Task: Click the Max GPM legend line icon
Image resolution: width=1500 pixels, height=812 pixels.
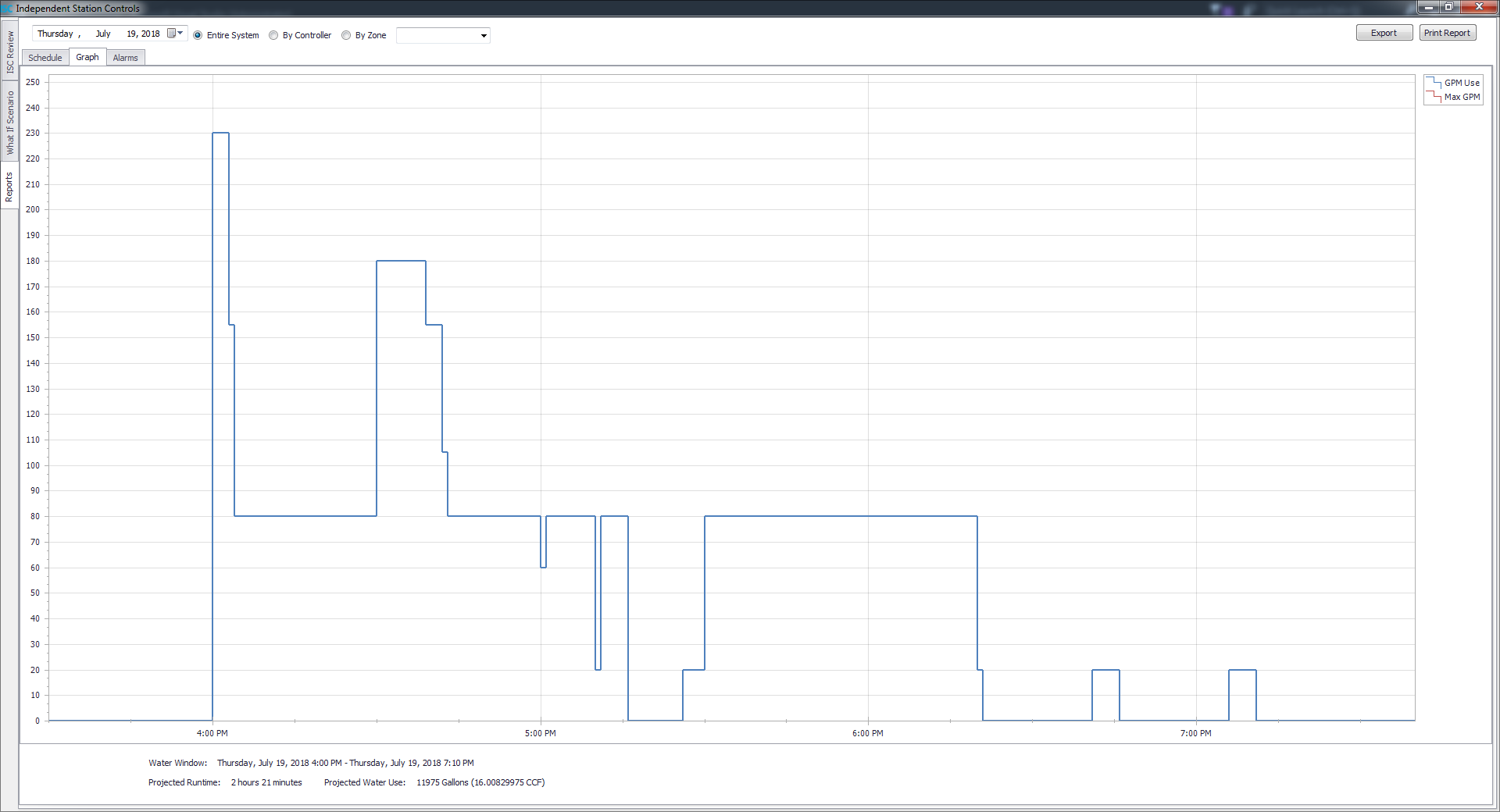Action: click(1434, 97)
